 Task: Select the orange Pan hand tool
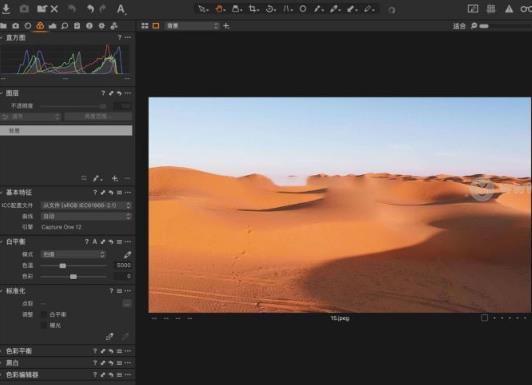coord(220,9)
